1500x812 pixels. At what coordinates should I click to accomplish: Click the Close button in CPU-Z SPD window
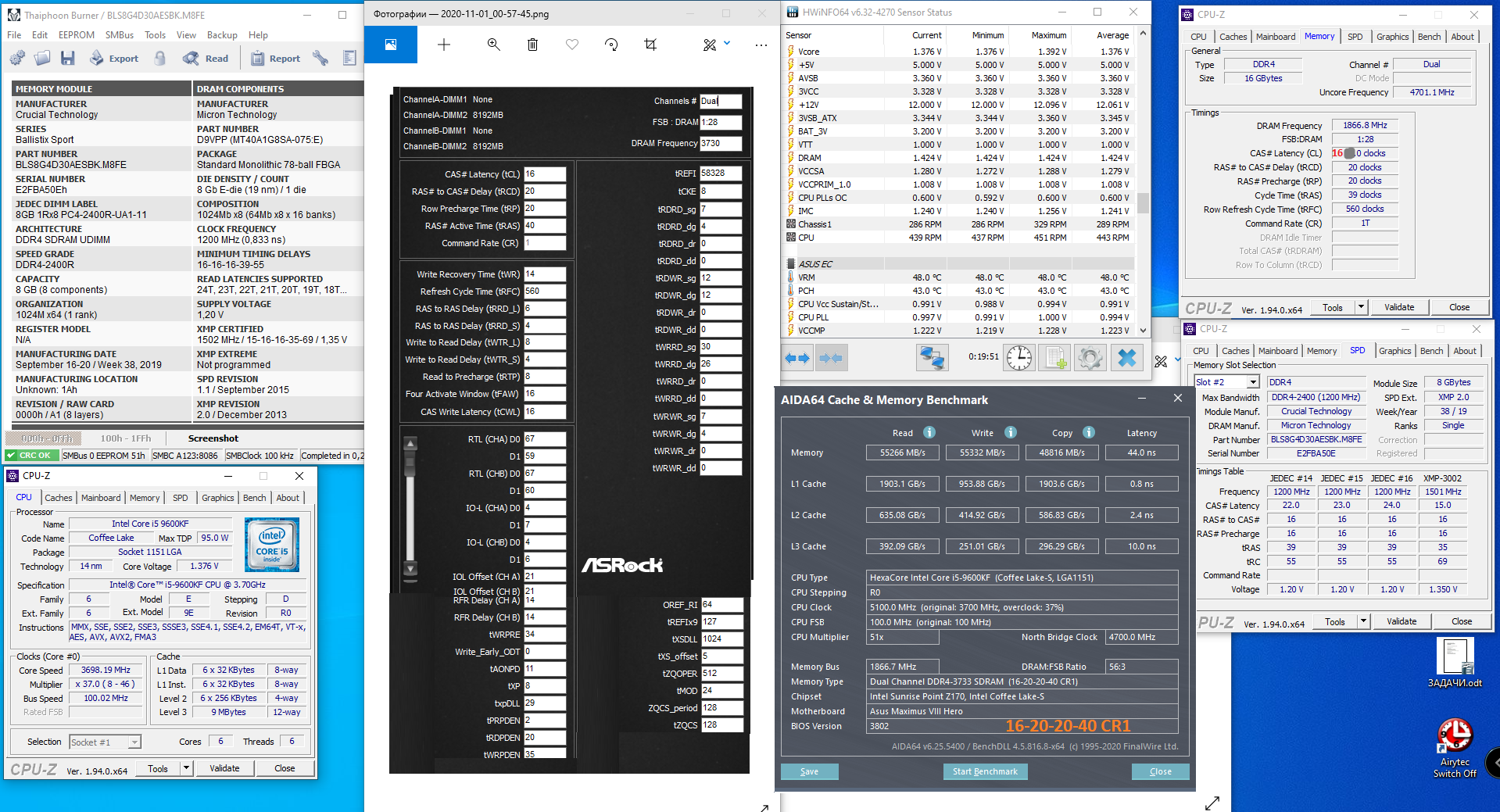[1462, 621]
